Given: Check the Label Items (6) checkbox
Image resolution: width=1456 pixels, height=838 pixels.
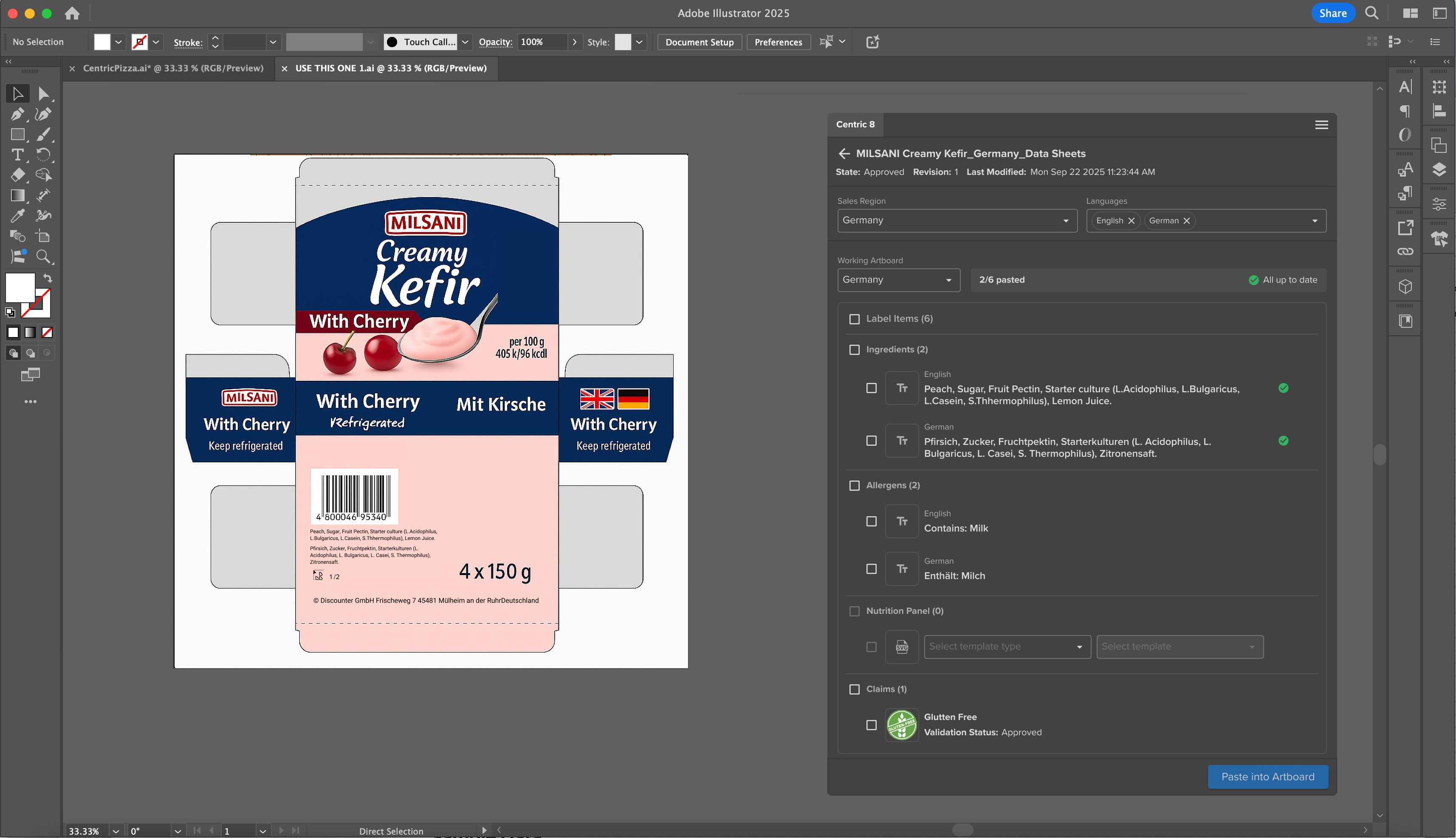Looking at the screenshot, I should 855,319.
